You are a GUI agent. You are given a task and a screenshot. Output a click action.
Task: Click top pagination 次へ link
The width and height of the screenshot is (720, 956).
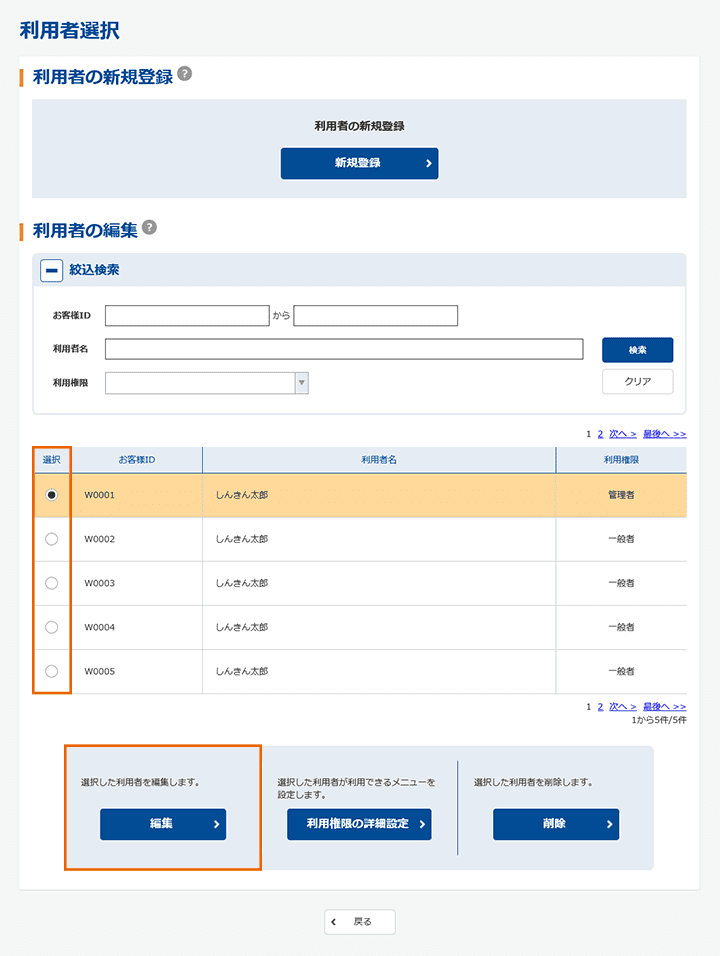622,434
